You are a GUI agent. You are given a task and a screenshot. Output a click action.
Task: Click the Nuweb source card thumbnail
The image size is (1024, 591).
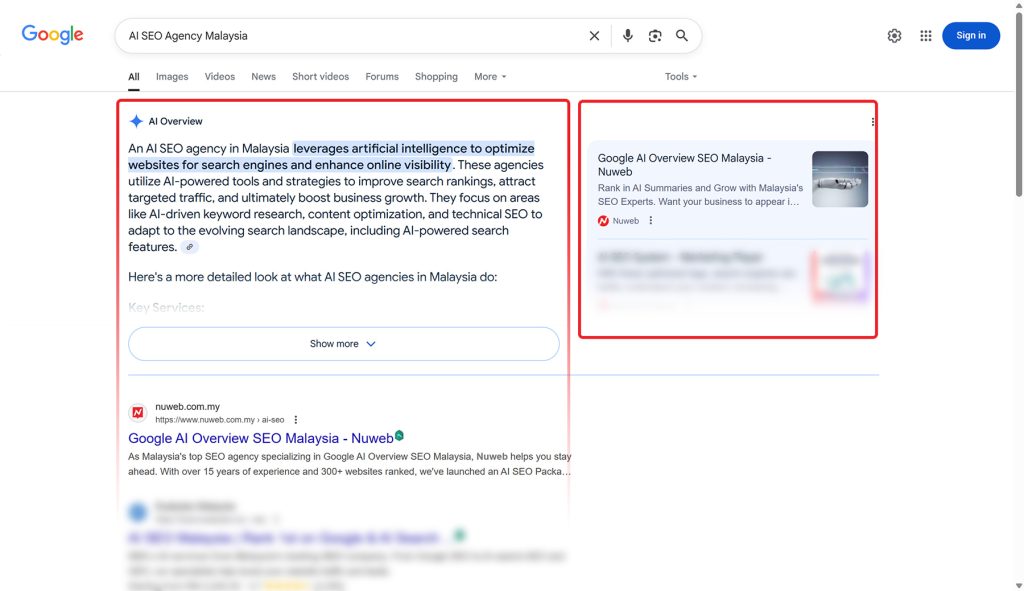840,179
